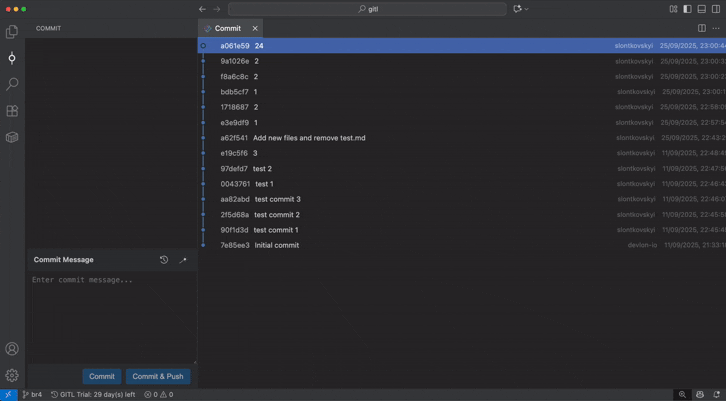This screenshot has width=726, height=401.
Task: Open the Accounts icon in activity bar
Action: click(12, 349)
